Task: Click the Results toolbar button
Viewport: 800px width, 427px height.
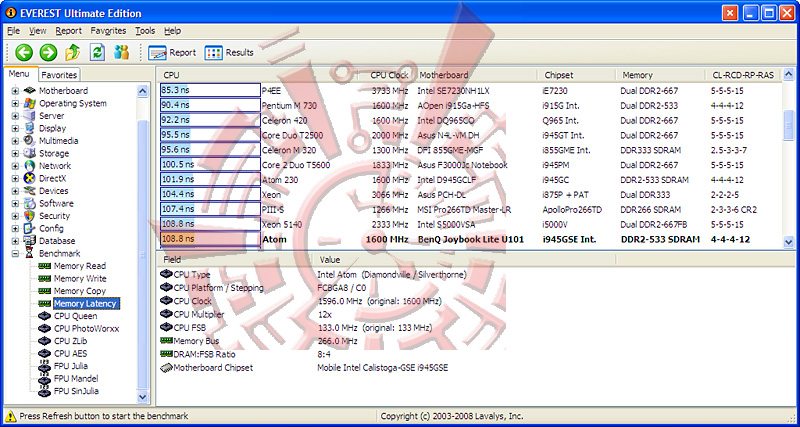Action: [x=229, y=53]
